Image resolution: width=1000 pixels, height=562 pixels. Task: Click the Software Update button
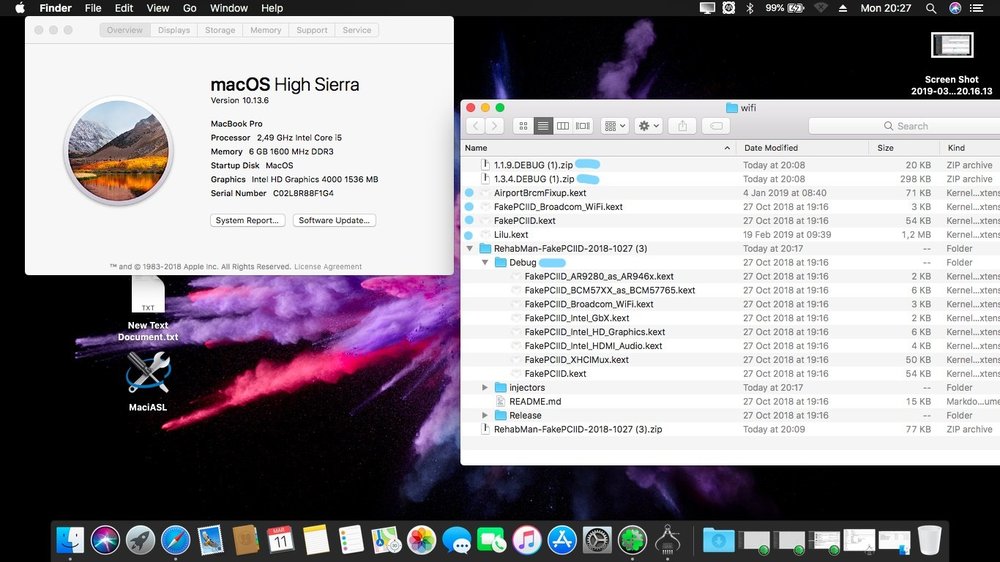tap(334, 220)
